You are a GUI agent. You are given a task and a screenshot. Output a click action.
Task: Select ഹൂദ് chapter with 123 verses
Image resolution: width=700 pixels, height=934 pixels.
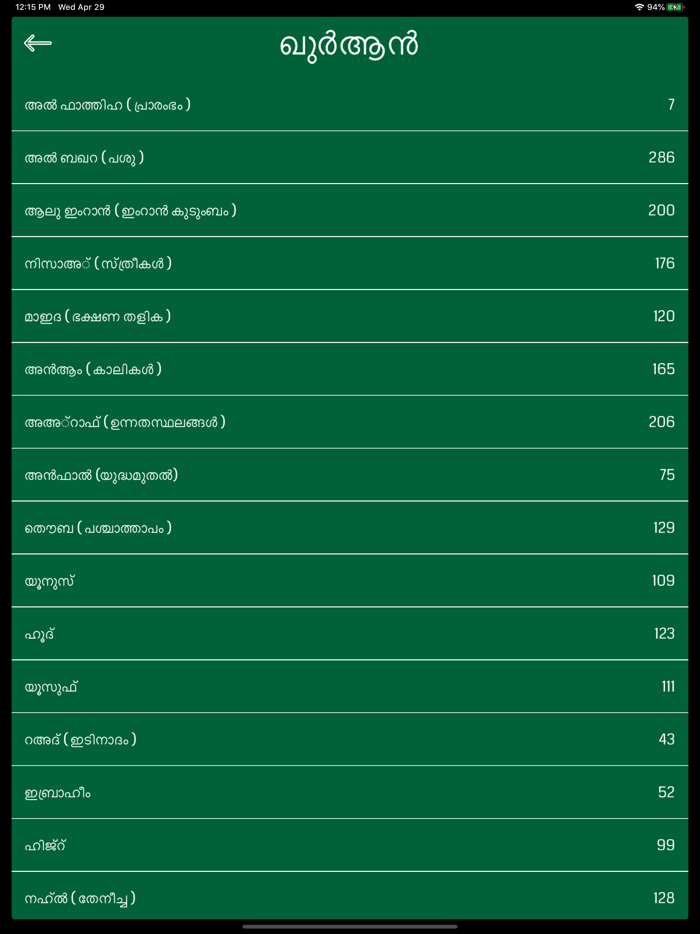click(350, 634)
